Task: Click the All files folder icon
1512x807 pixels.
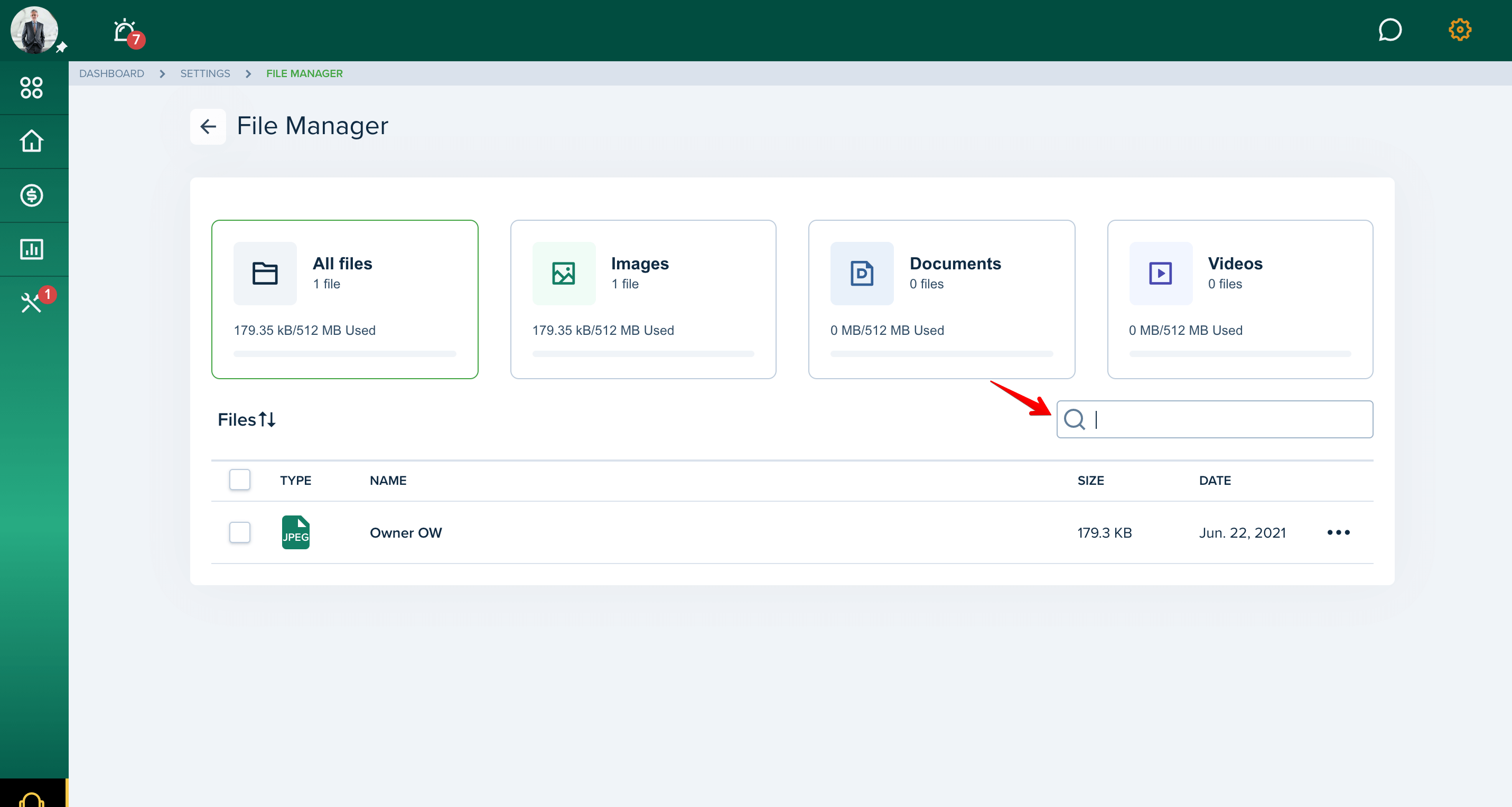Action: coord(265,274)
